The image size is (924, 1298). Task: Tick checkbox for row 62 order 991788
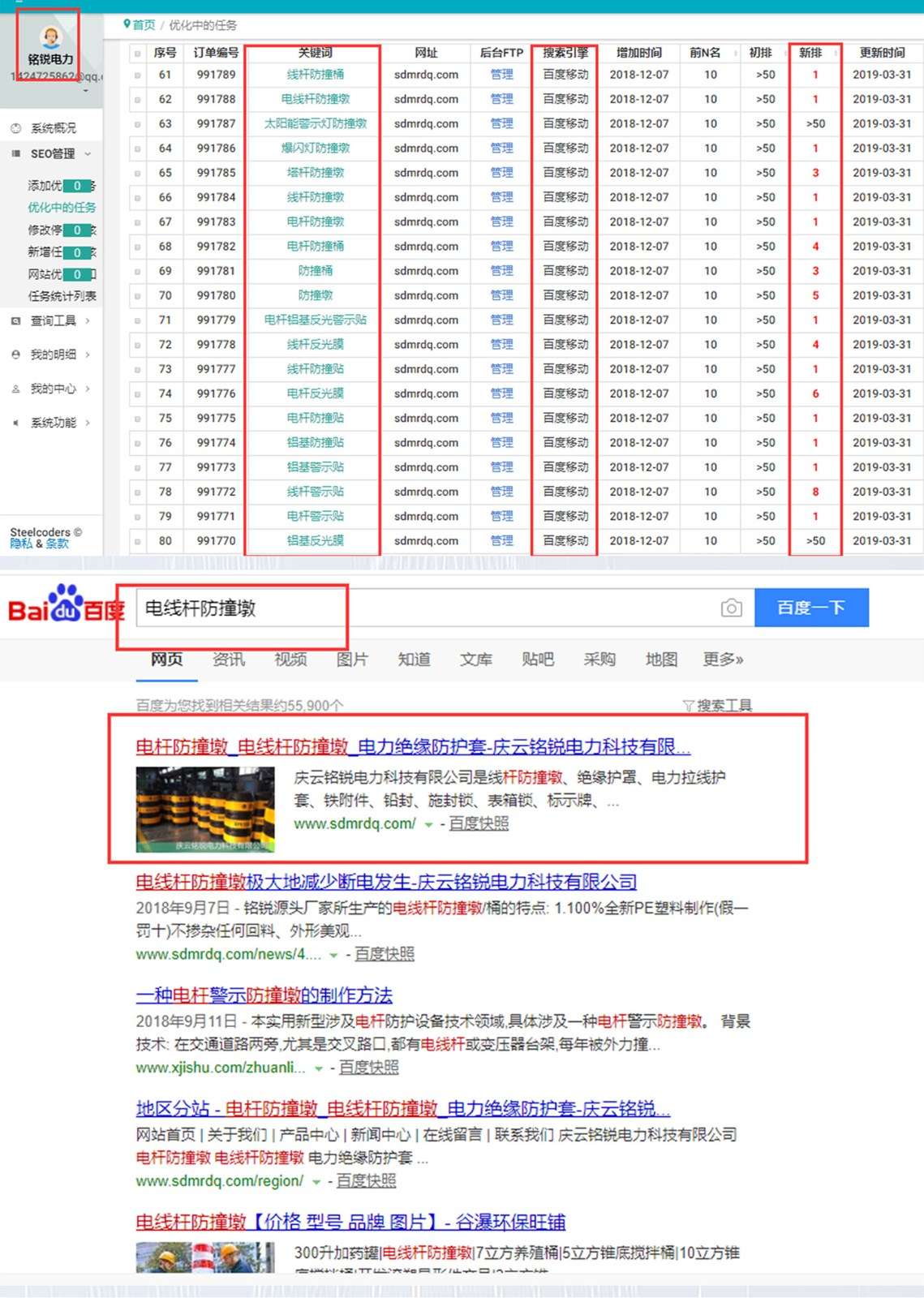tap(137, 100)
